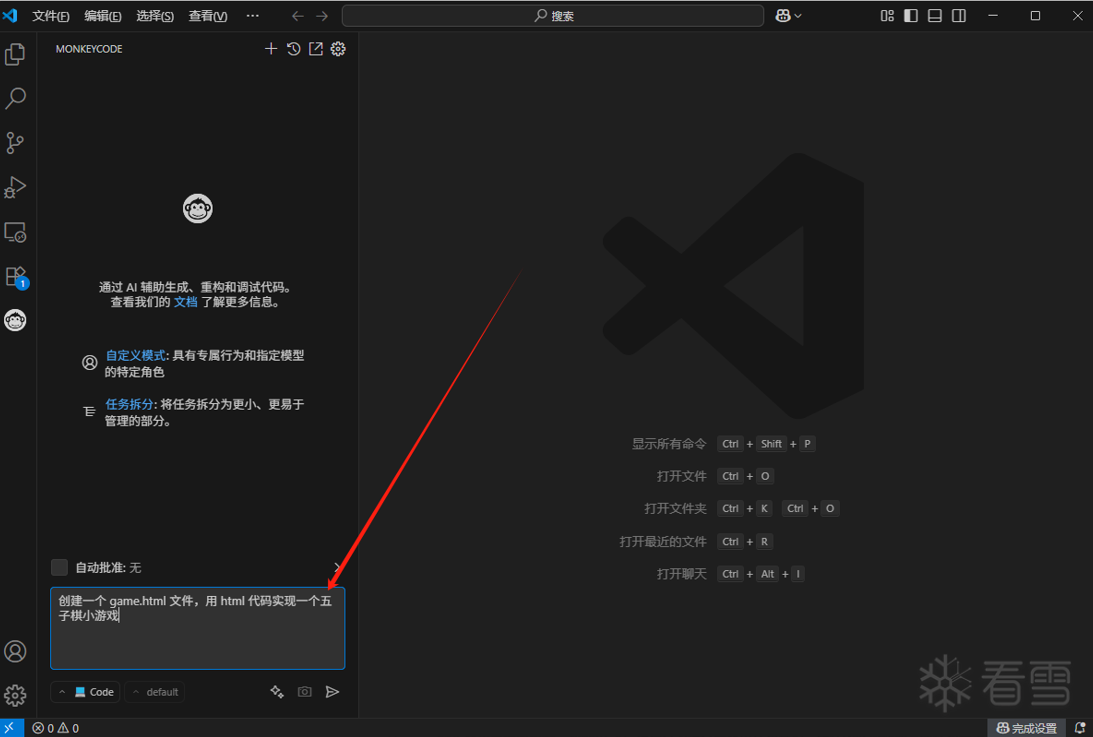Open the Manage gear in activity bar

click(x=15, y=695)
